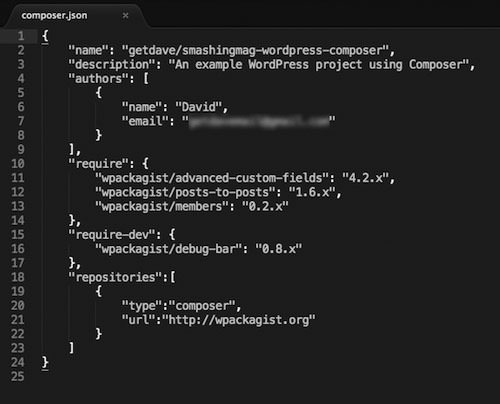Click line number 18 in gutter
The width and height of the screenshot is (500, 404).
click(18, 277)
